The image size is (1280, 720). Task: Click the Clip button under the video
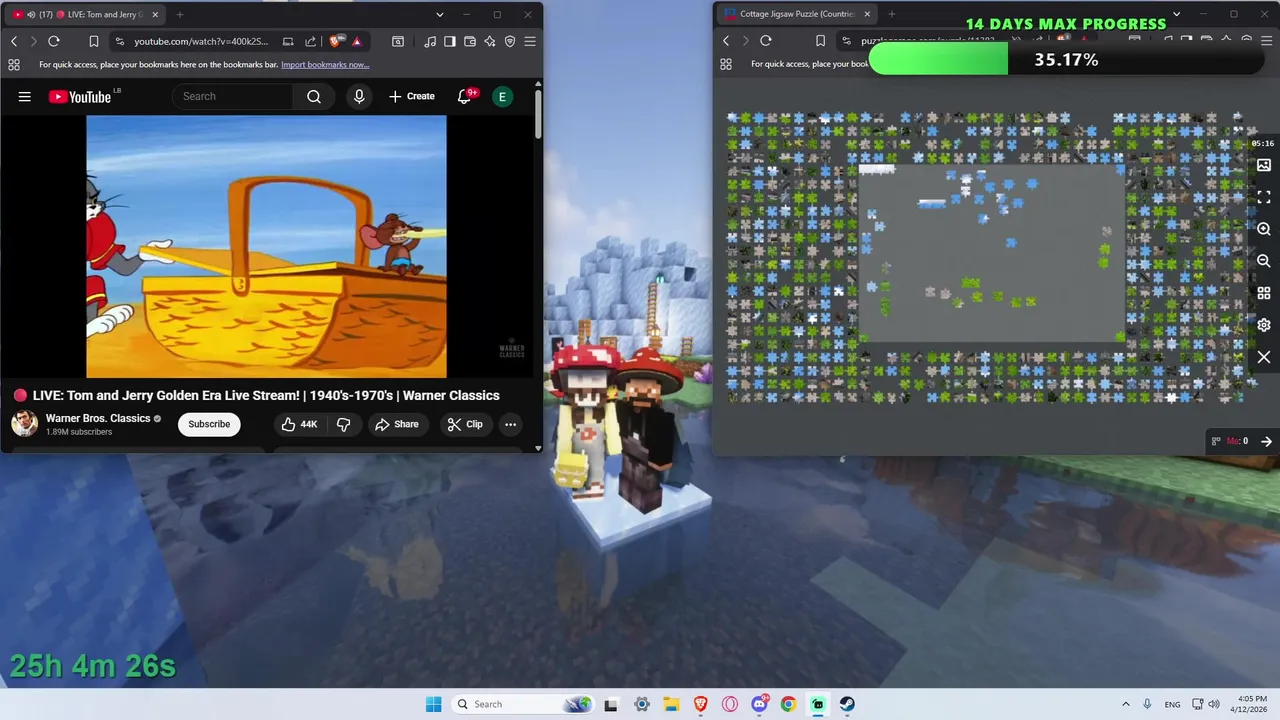click(465, 424)
